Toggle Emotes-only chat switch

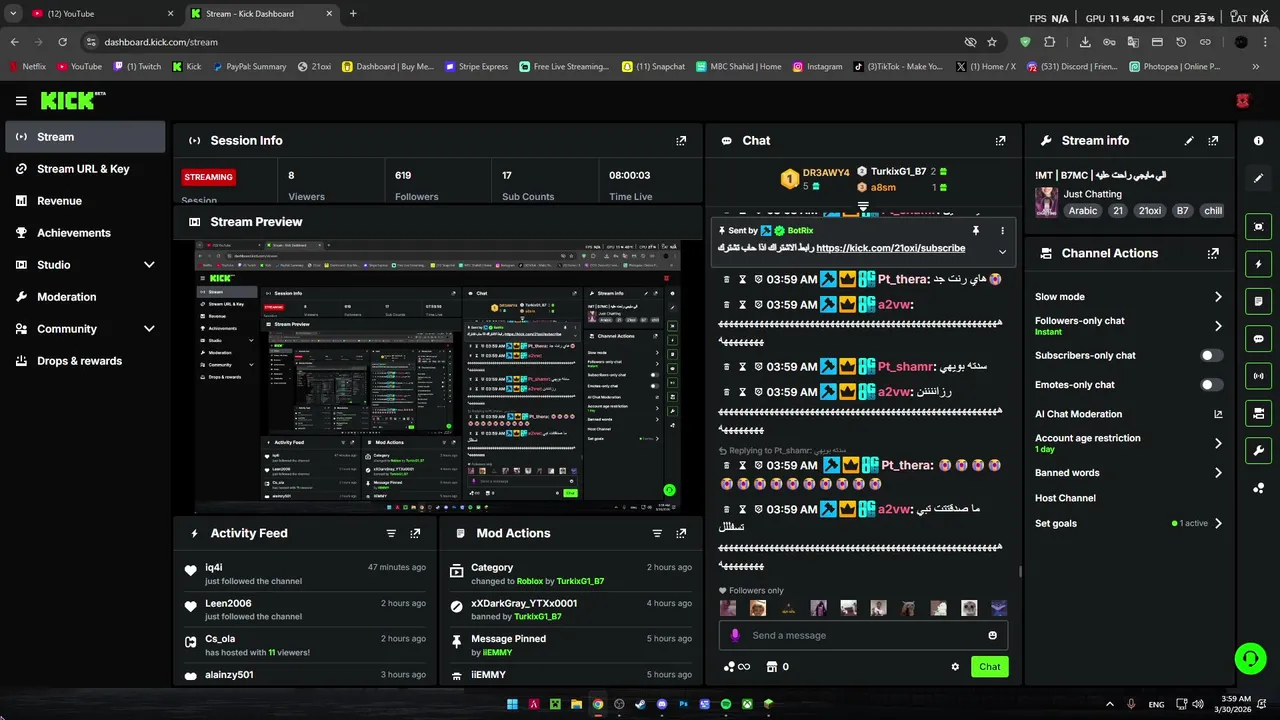[x=1211, y=385]
